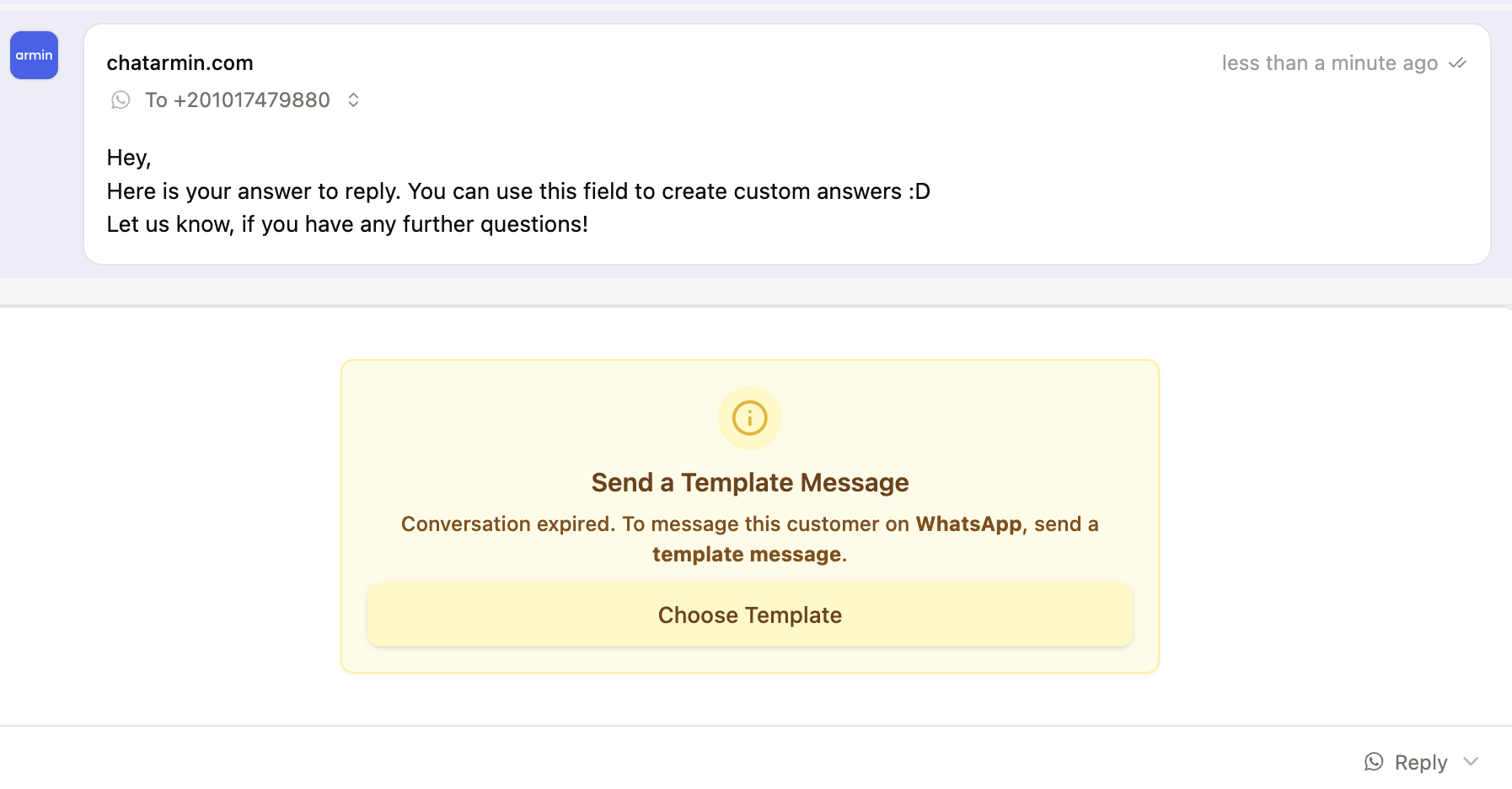Open the Reply channel dropdown chevron

click(1472, 762)
